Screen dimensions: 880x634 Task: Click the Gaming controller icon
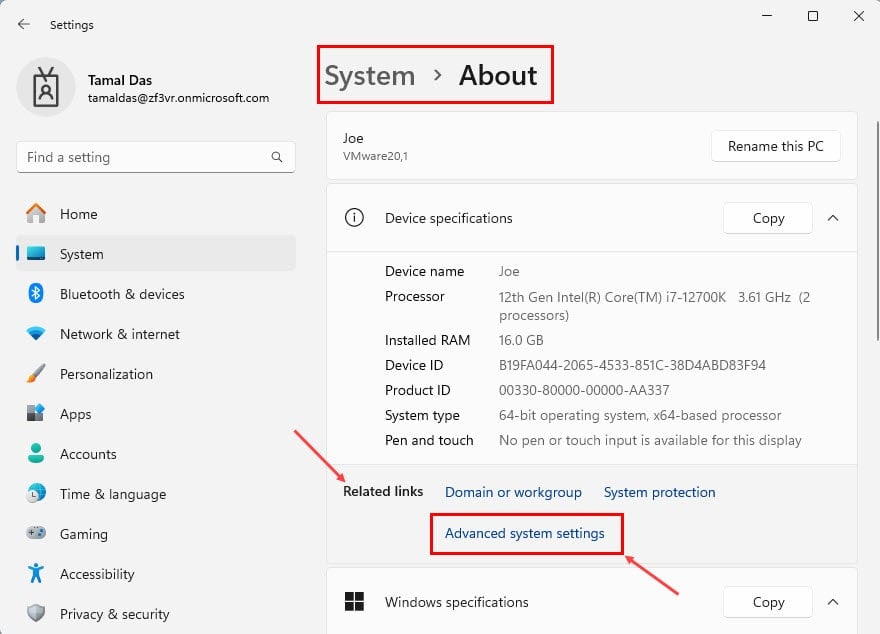tap(36, 533)
